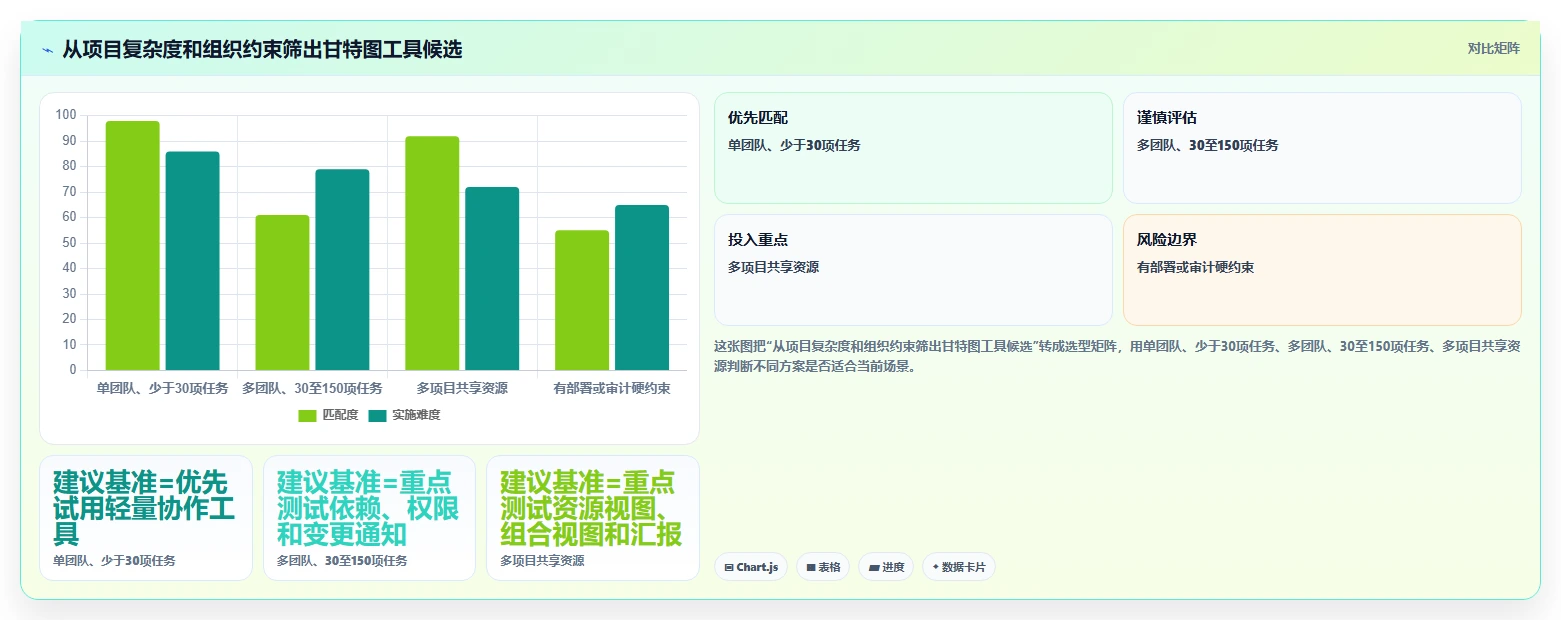The image size is (1561, 620).
Task: Click 多团队、30至150项任务 under the 变更通知 heading
Action: click(342, 561)
